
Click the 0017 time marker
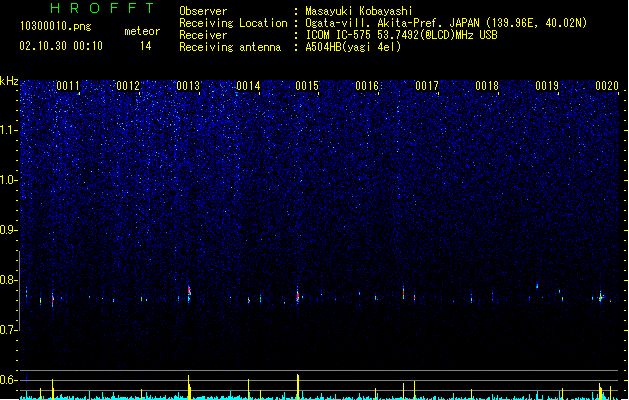point(427,86)
